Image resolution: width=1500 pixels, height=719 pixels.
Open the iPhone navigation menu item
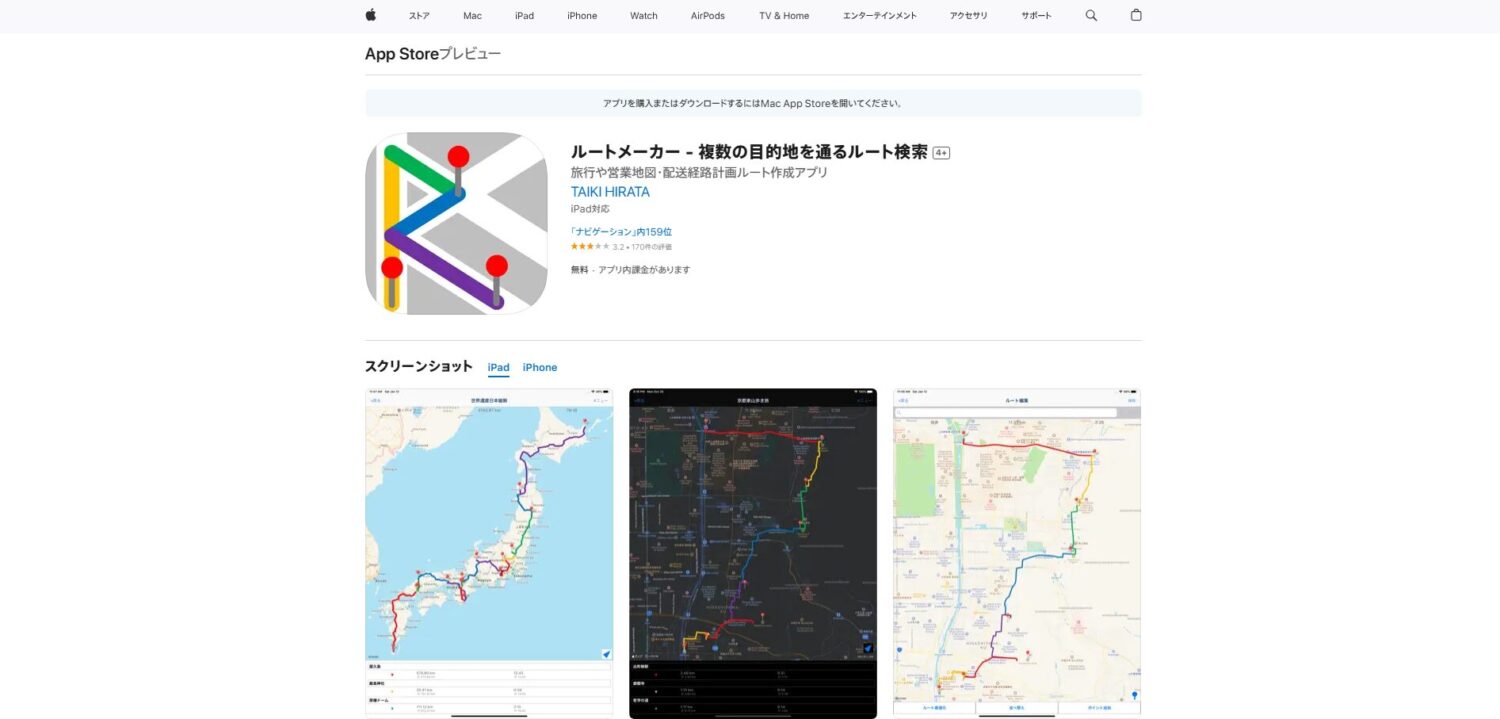click(x=582, y=16)
